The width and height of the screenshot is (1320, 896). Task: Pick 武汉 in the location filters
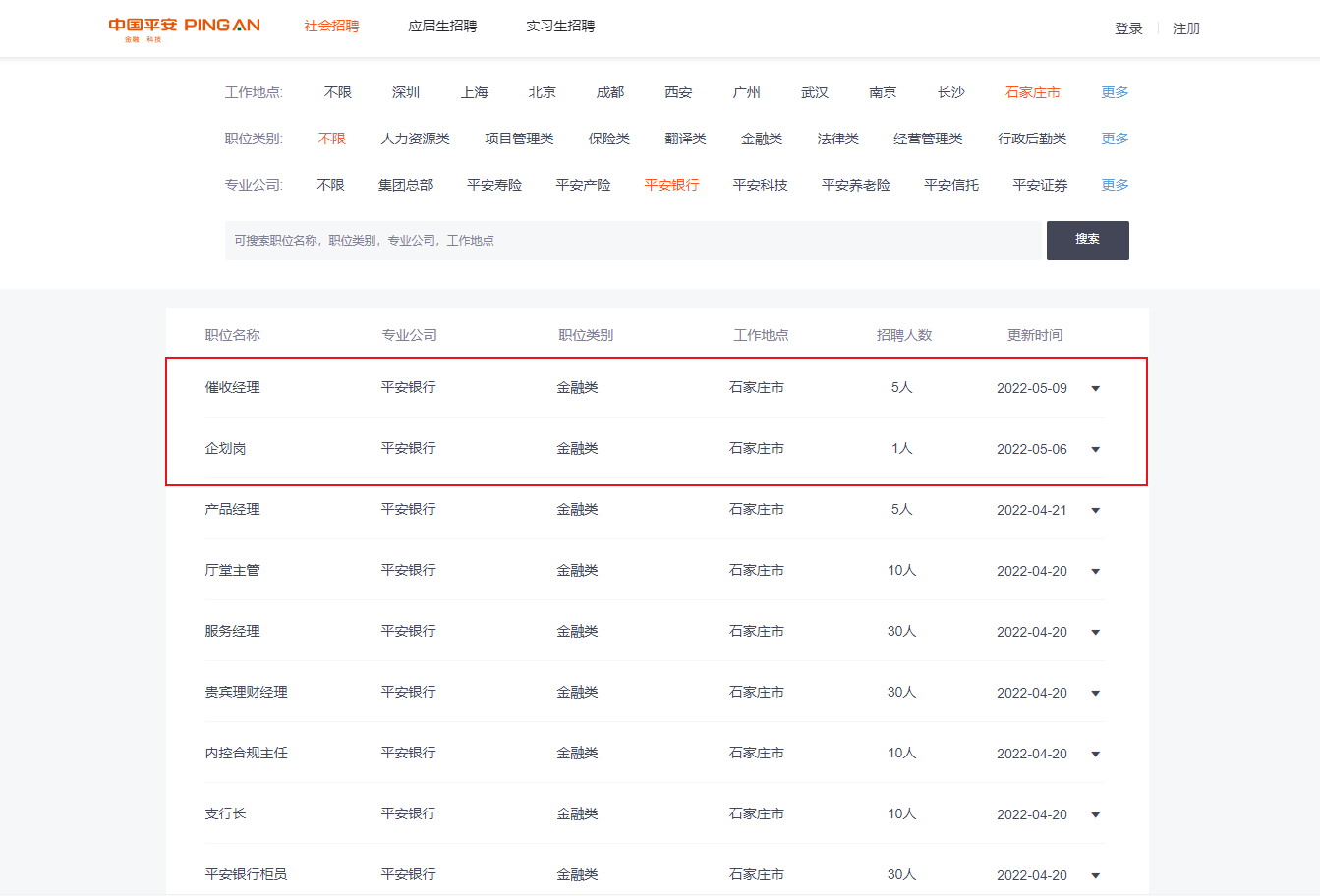[815, 92]
